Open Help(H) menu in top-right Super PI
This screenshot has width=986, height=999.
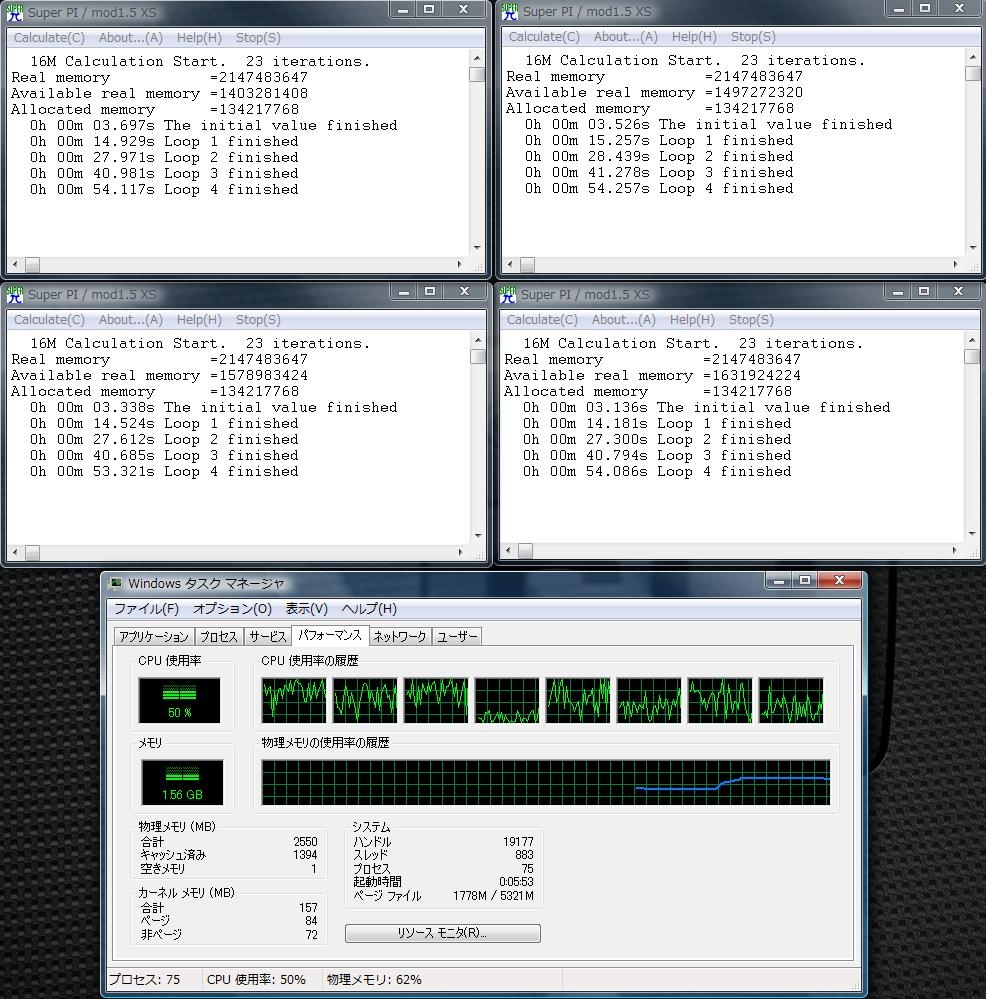694,36
